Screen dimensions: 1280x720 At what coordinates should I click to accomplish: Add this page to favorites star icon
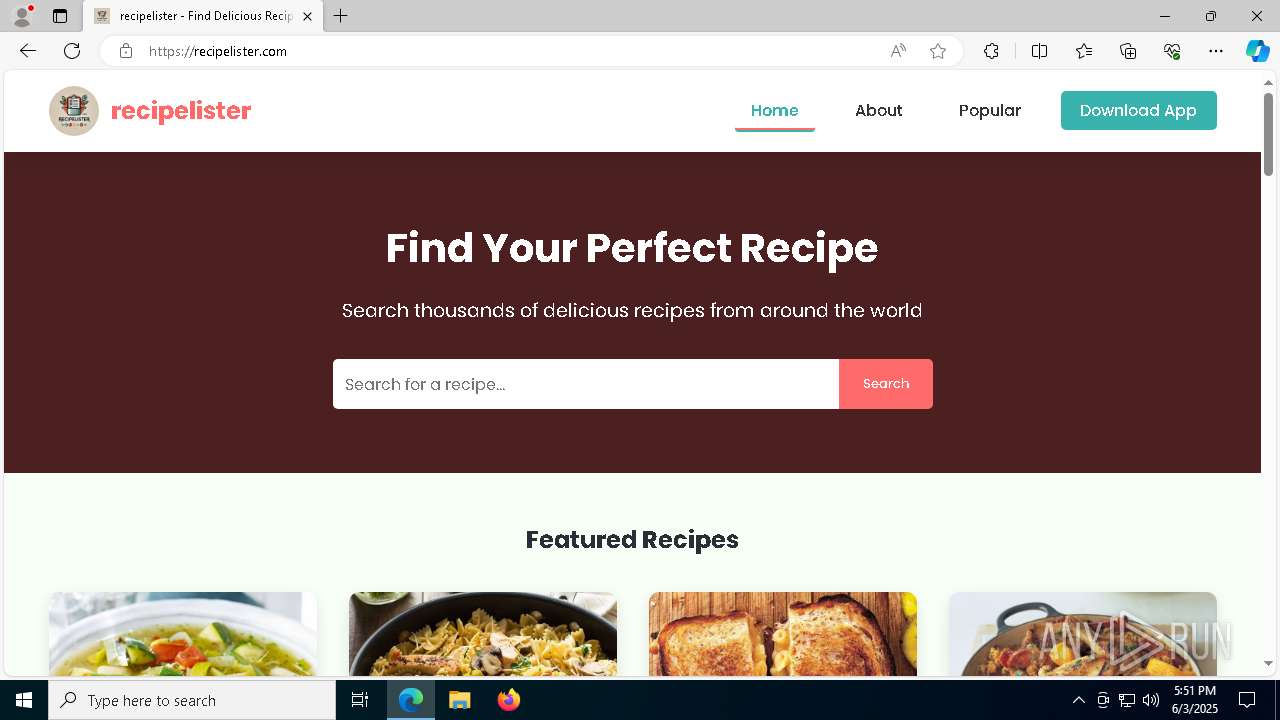click(x=938, y=51)
